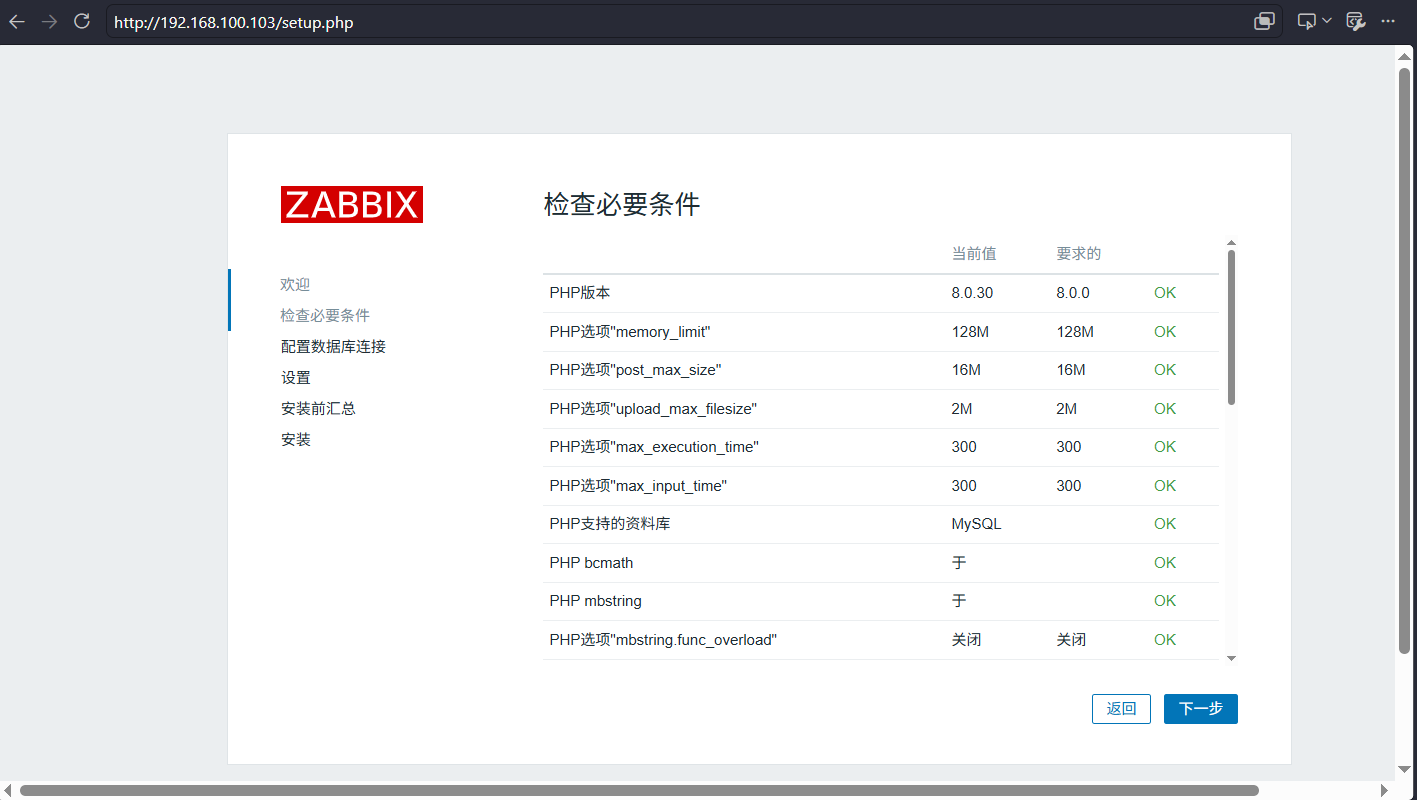Click the PHP选项"max_input_time" row label
Image resolution: width=1417 pixels, height=800 pixels.
tap(638, 486)
